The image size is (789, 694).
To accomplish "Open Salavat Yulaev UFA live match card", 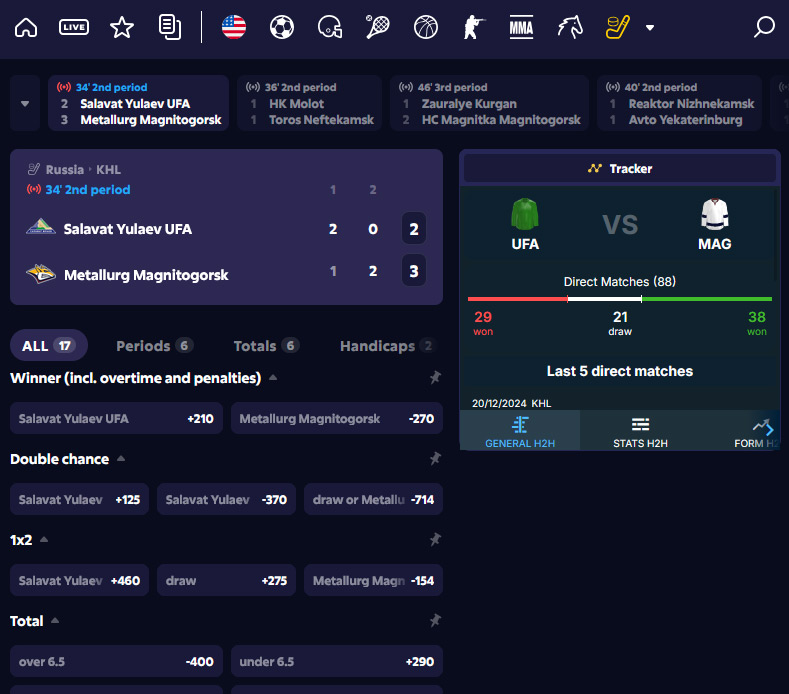I will [x=138, y=103].
